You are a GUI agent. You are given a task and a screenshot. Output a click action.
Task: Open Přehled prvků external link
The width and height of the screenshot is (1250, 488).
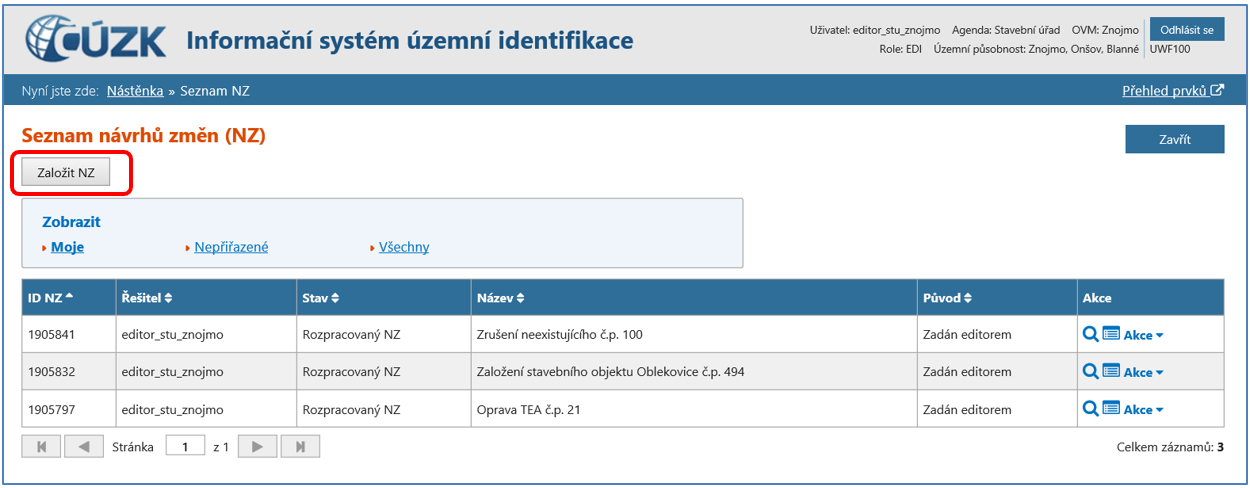1172,91
